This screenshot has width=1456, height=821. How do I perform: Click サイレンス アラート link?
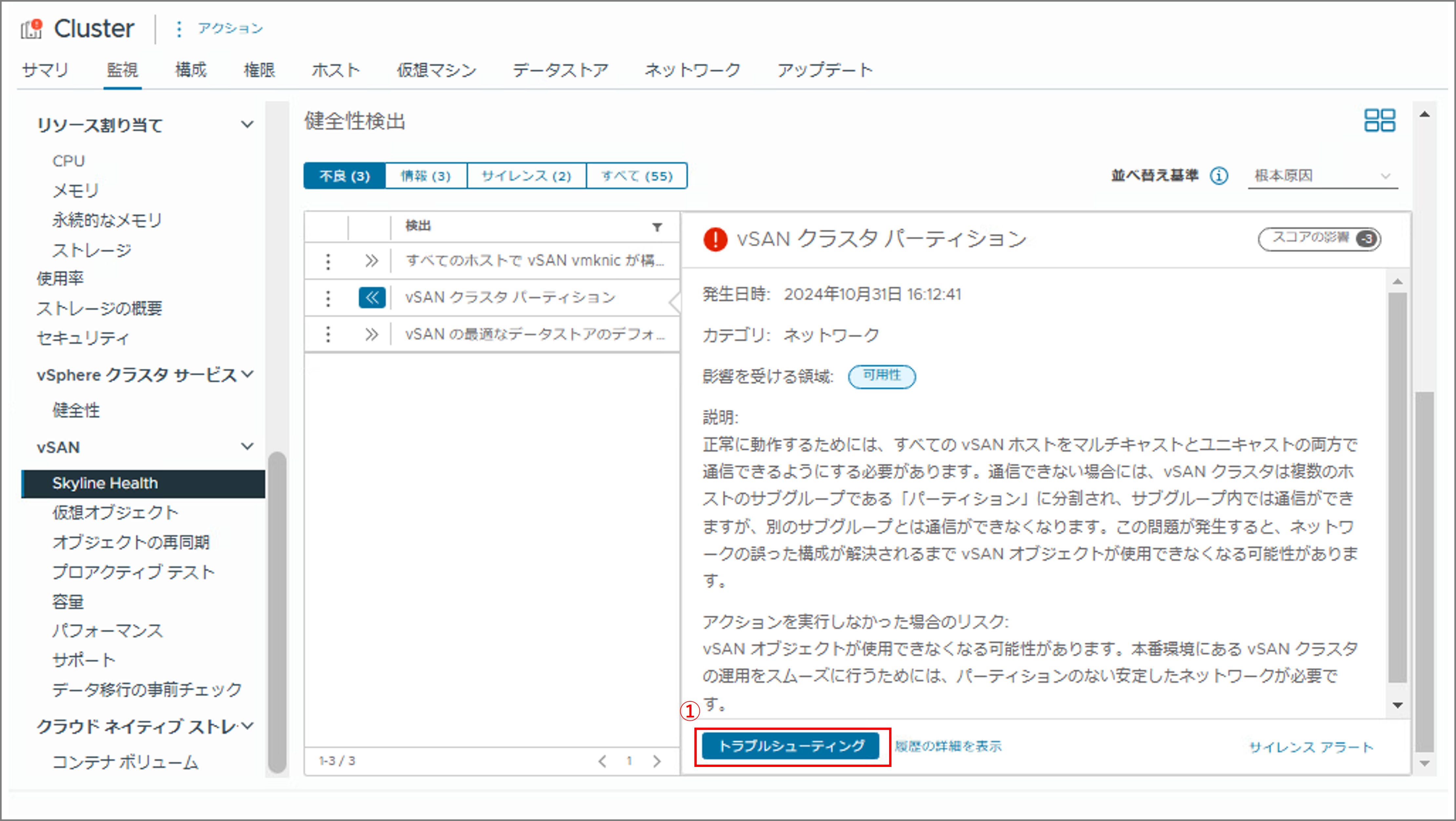click(x=1311, y=747)
